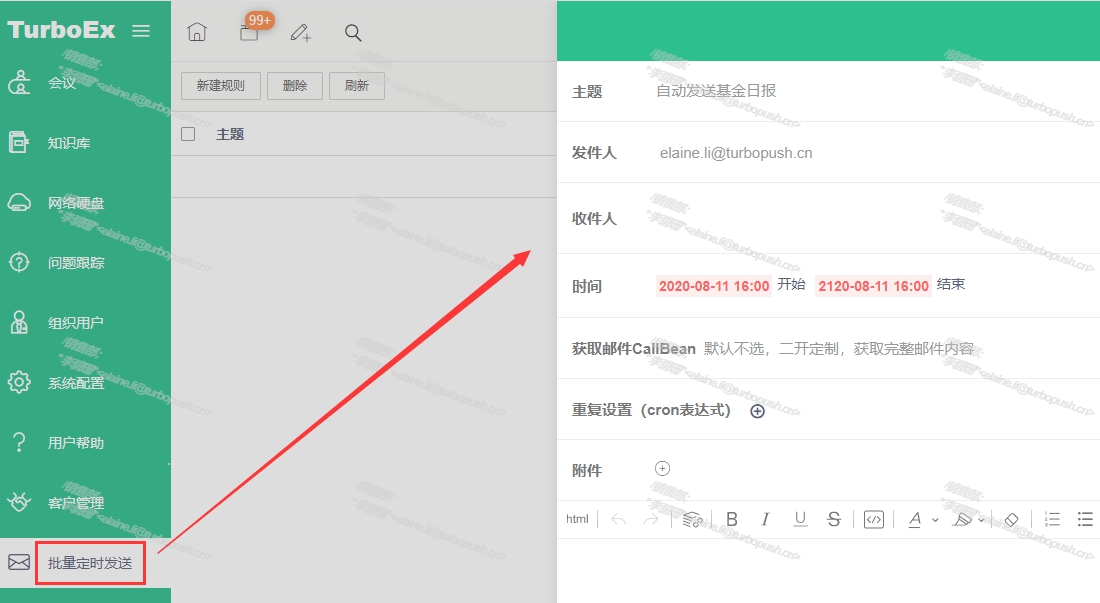Click the start time 2020-08-11 16:00 field
Image resolution: width=1100 pixels, height=603 pixels.
click(714, 286)
